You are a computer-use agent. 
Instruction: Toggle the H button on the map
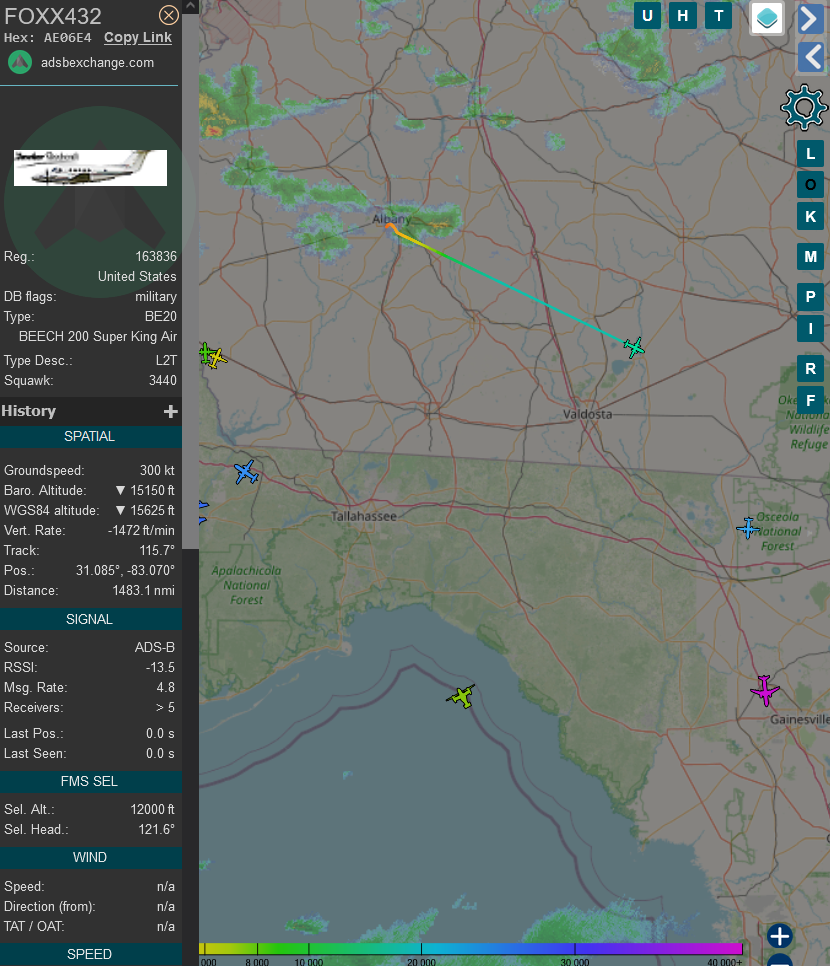coord(683,15)
